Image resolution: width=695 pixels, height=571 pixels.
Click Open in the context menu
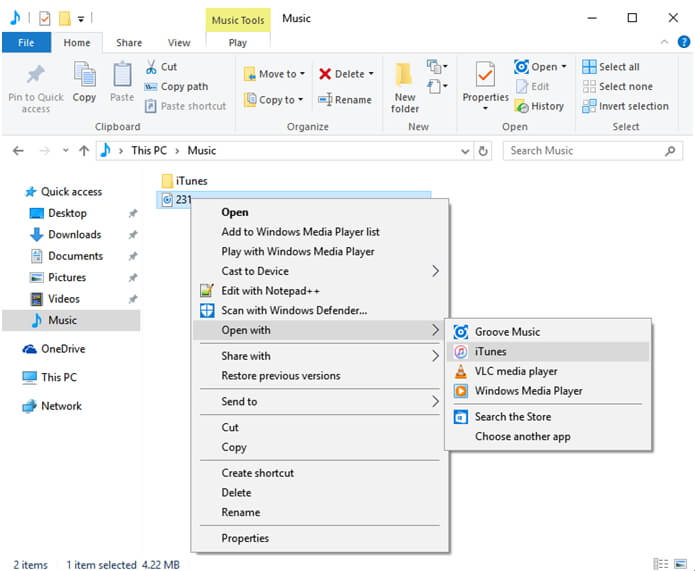click(319, 212)
